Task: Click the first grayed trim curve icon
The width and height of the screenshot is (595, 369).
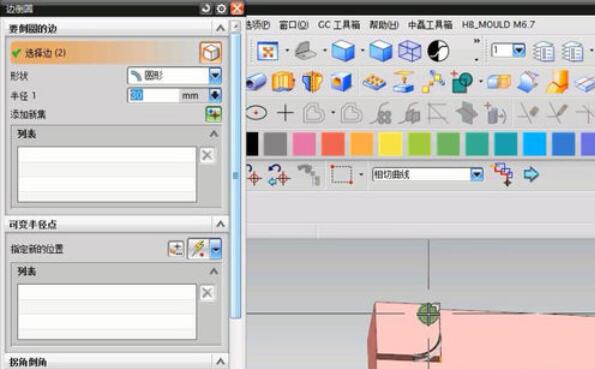Action: [x=529, y=113]
